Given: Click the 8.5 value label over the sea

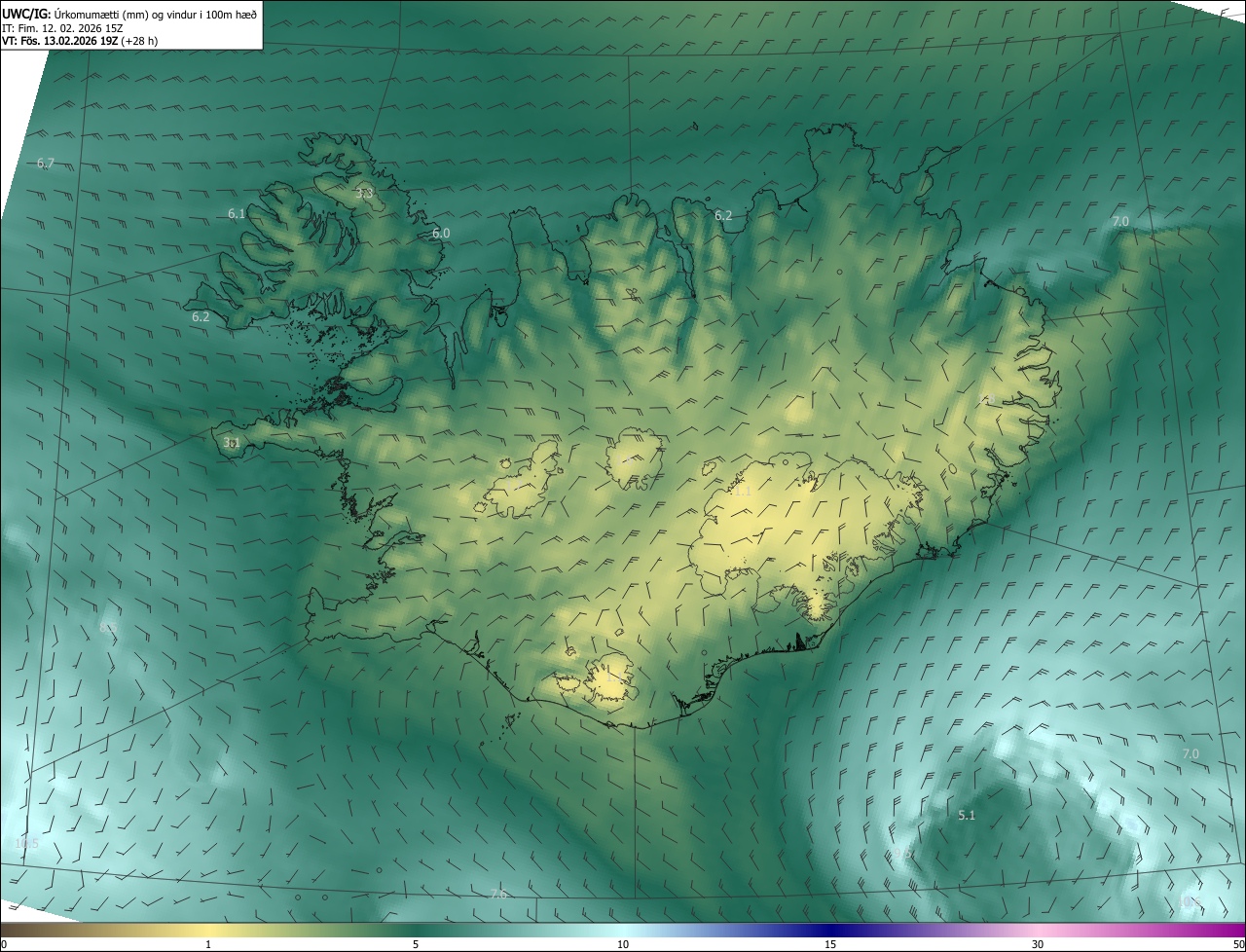Looking at the screenshot, I should point(108,629).
